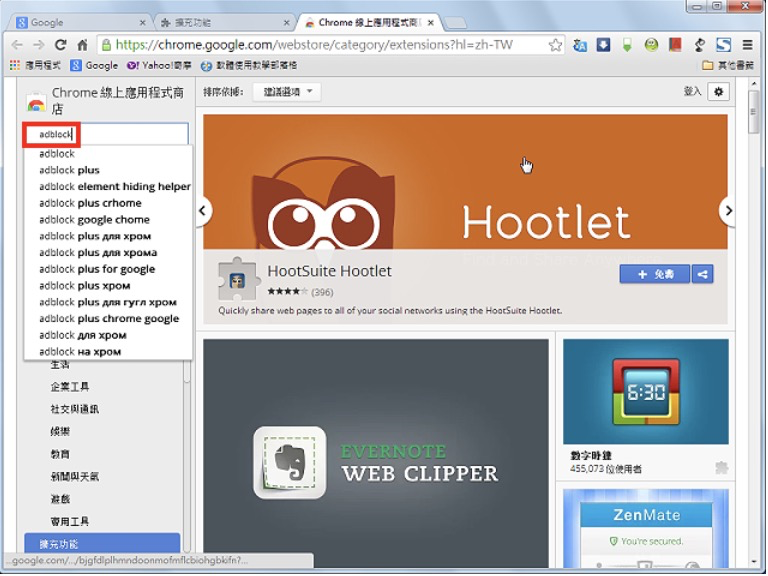Choose 'adblock для хром' suggestion

108,336
